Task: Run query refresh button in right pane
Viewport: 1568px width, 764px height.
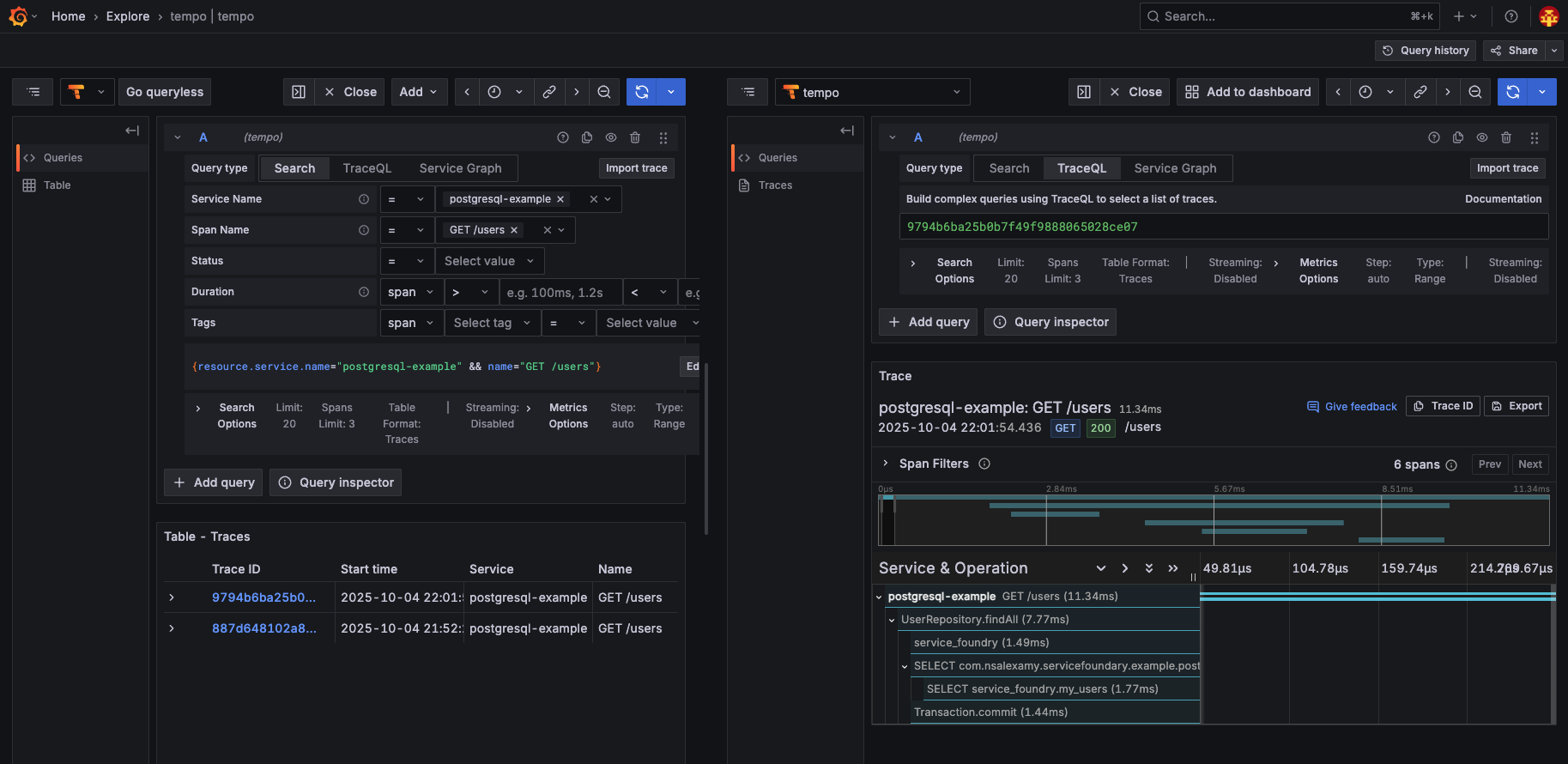Action: (1513, 92)
